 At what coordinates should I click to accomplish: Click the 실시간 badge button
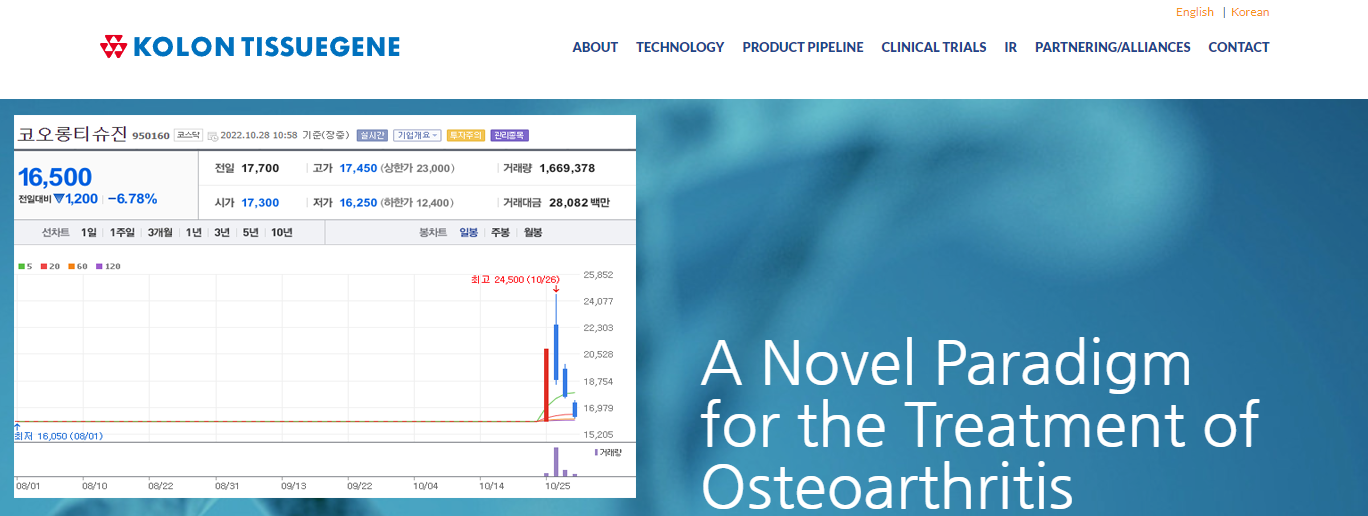pyautogui.click(x=372, y=135)
